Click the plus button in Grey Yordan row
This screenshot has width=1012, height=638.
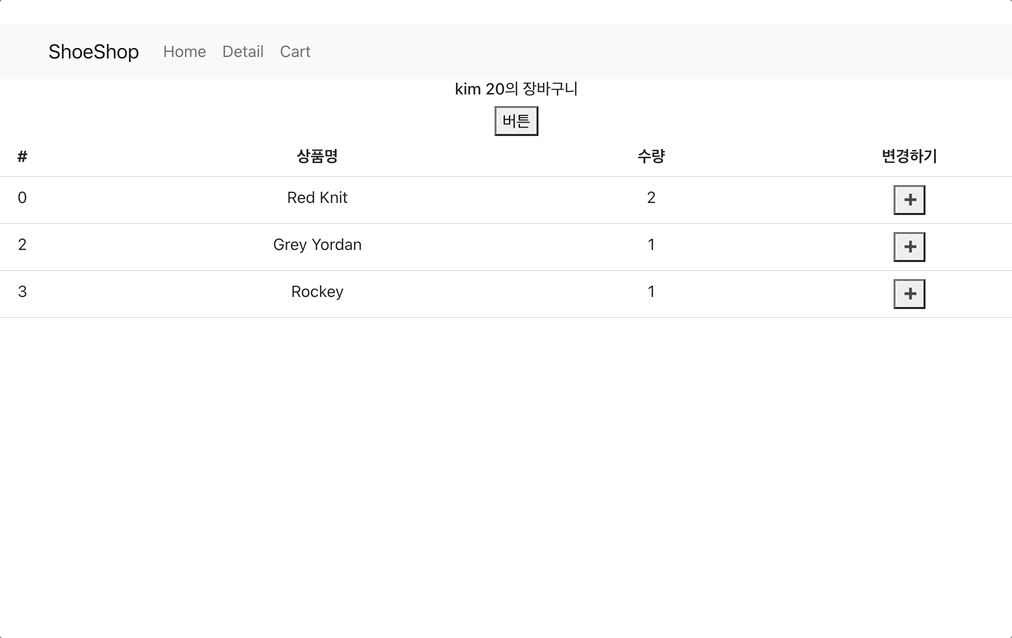pyautogui.click(x=909, y=247)
